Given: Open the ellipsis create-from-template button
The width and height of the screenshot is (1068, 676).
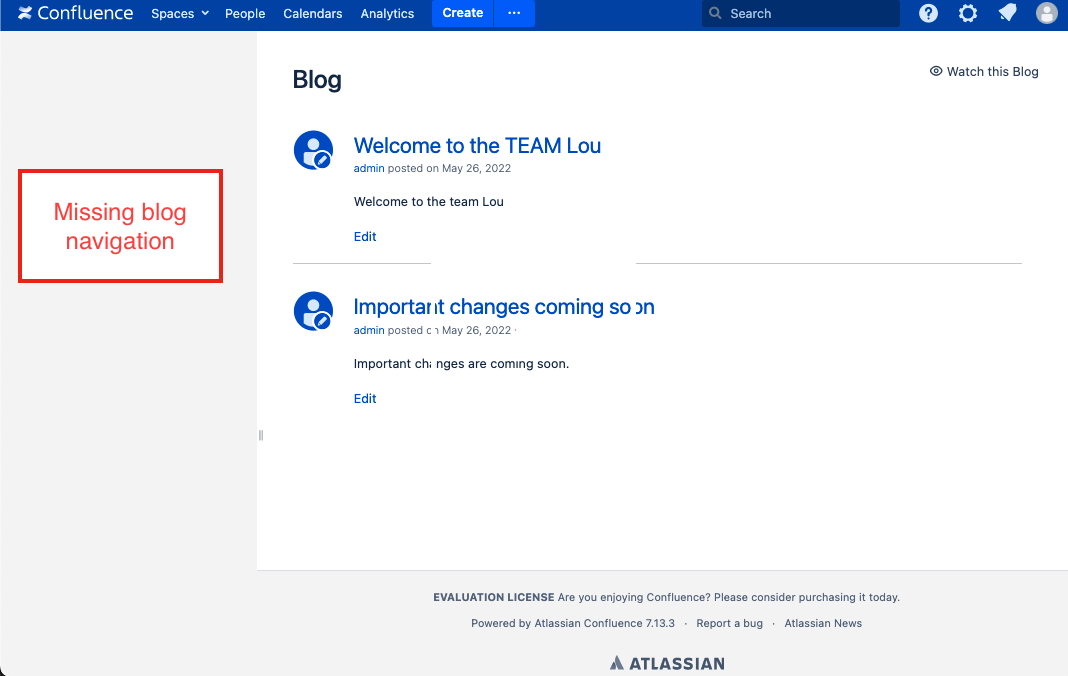Looking at the screenshot, I should tap(514, 13).
